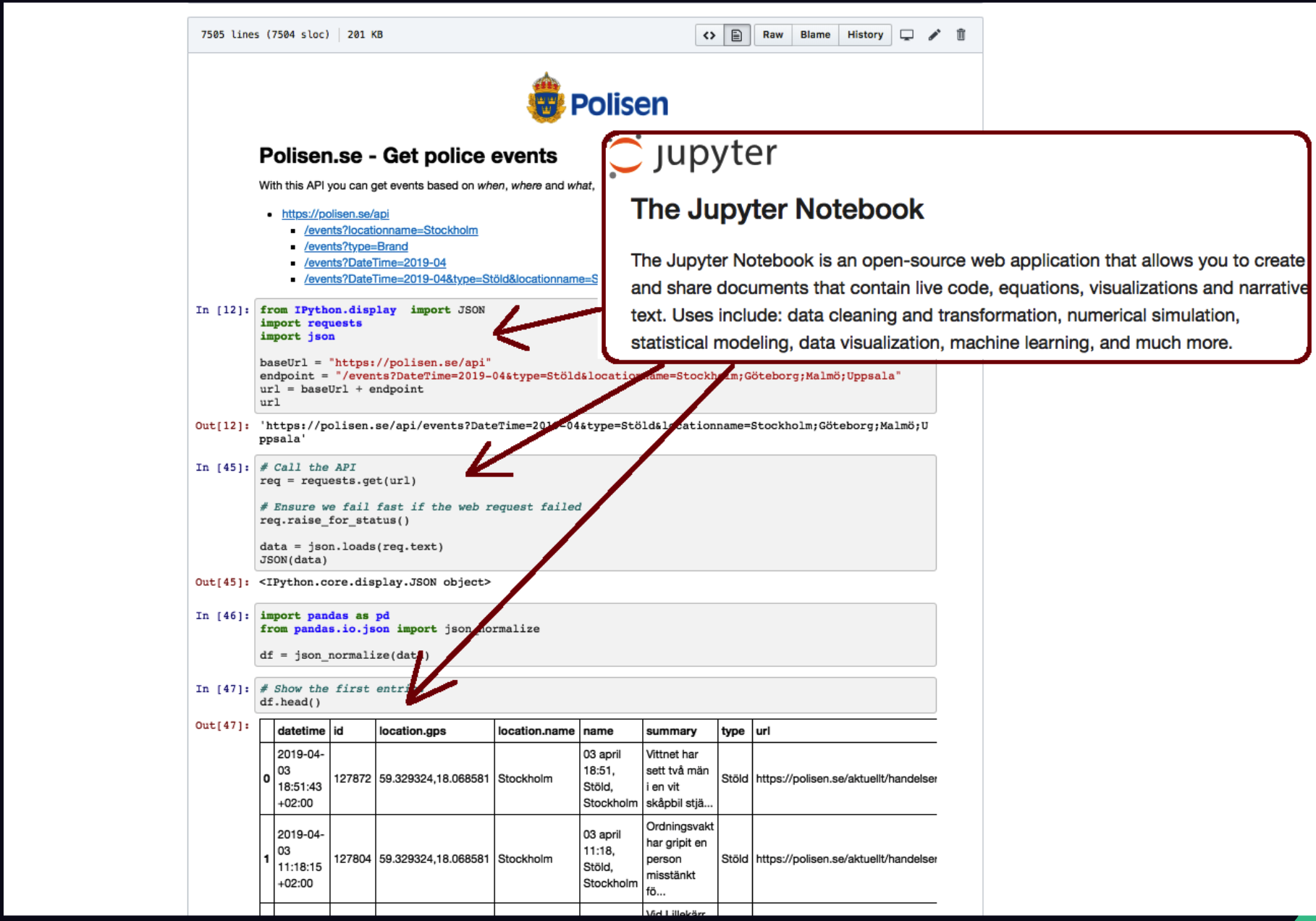1316x921 pixels.
Task: Click the row 0 name cell '03 april 18:51'
Action: tap(610, 778)
